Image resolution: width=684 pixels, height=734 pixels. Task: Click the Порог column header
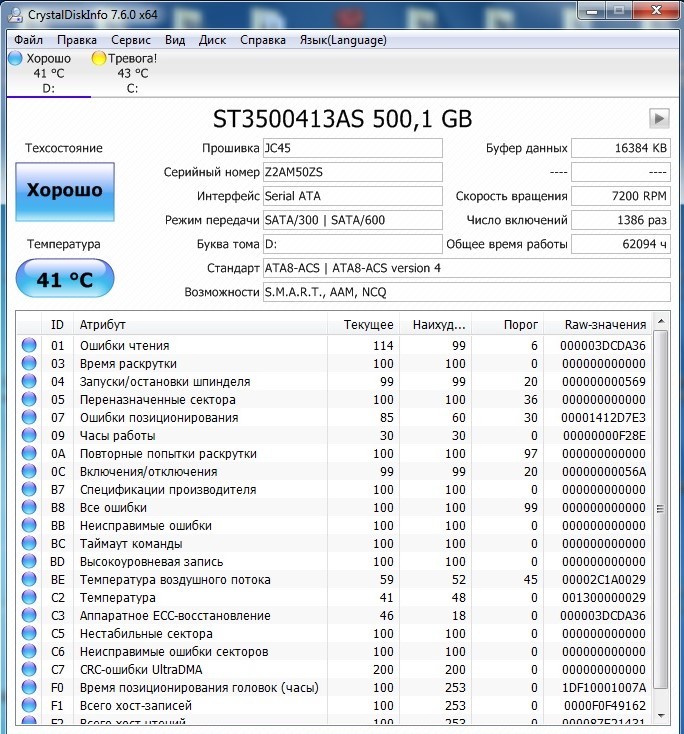(507, 324)
